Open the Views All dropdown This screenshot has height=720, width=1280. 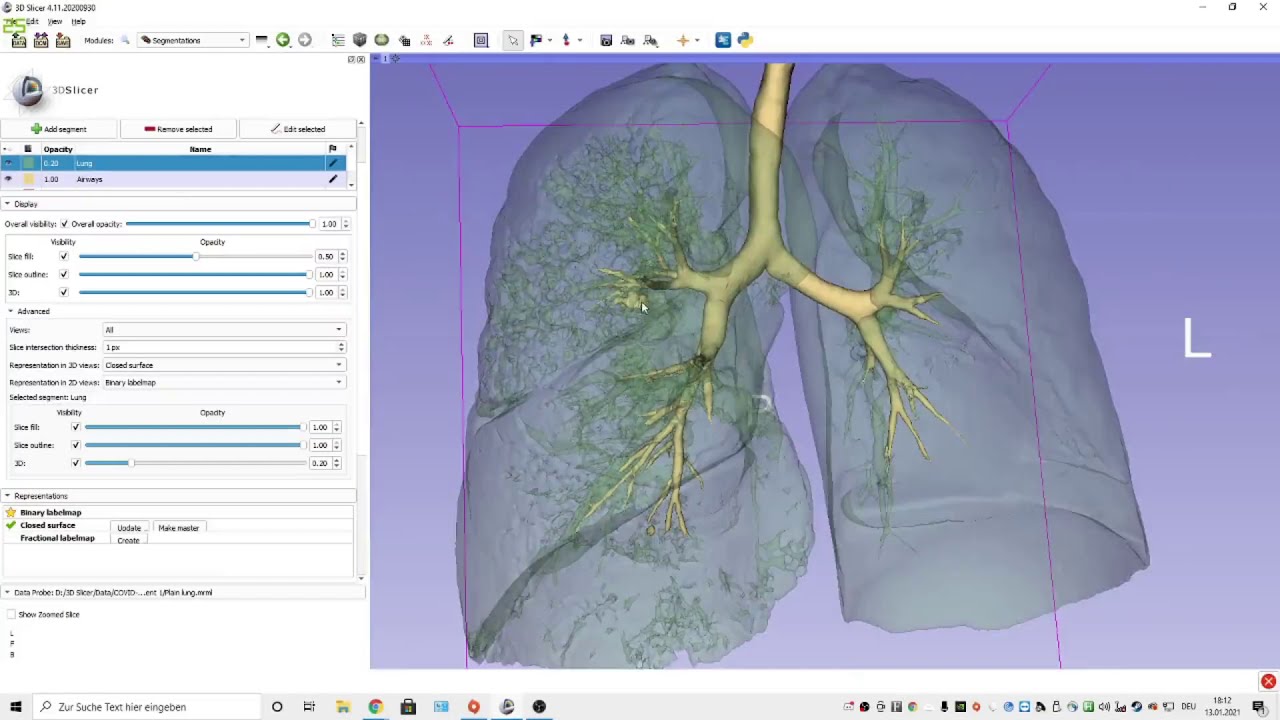click(x=224, y=329)
